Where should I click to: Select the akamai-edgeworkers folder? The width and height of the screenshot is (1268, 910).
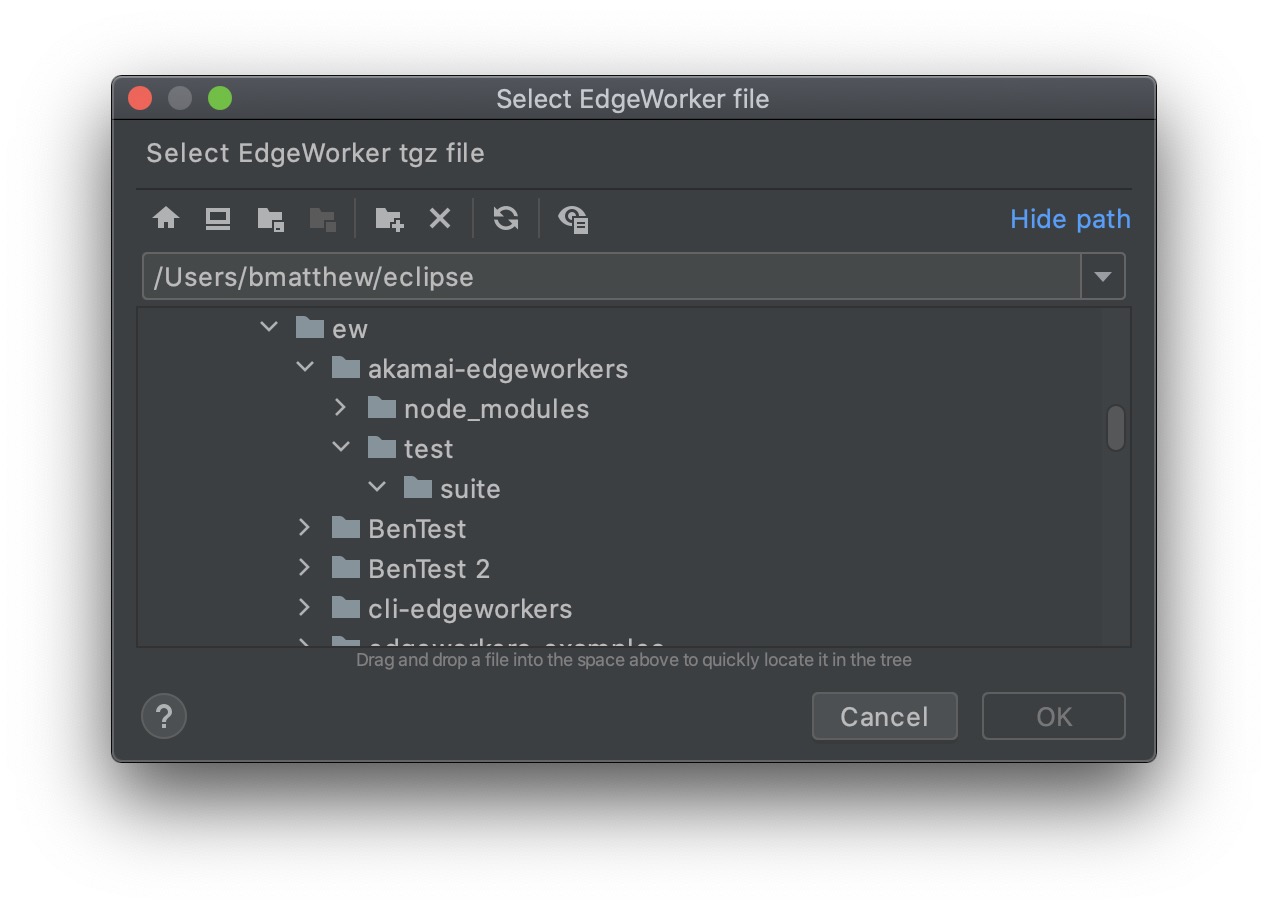(479, 368)
